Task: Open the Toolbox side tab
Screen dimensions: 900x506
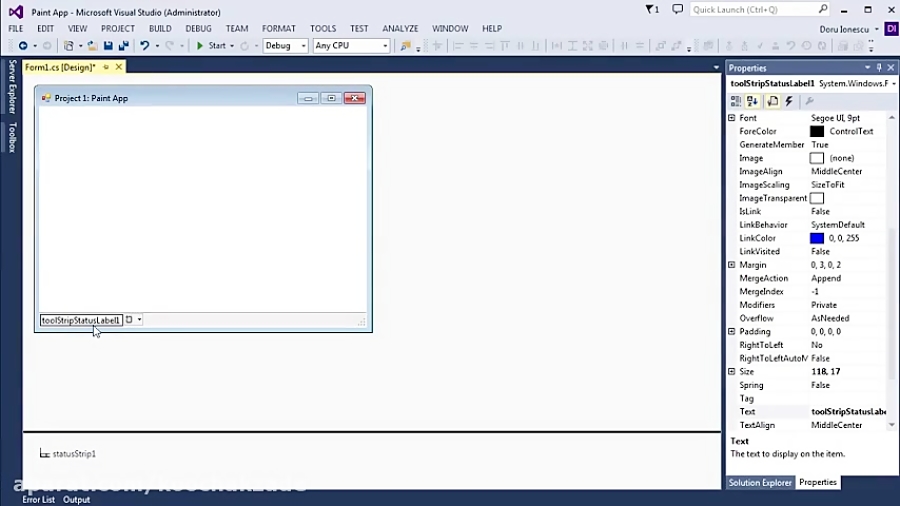Action: [12, 137]
